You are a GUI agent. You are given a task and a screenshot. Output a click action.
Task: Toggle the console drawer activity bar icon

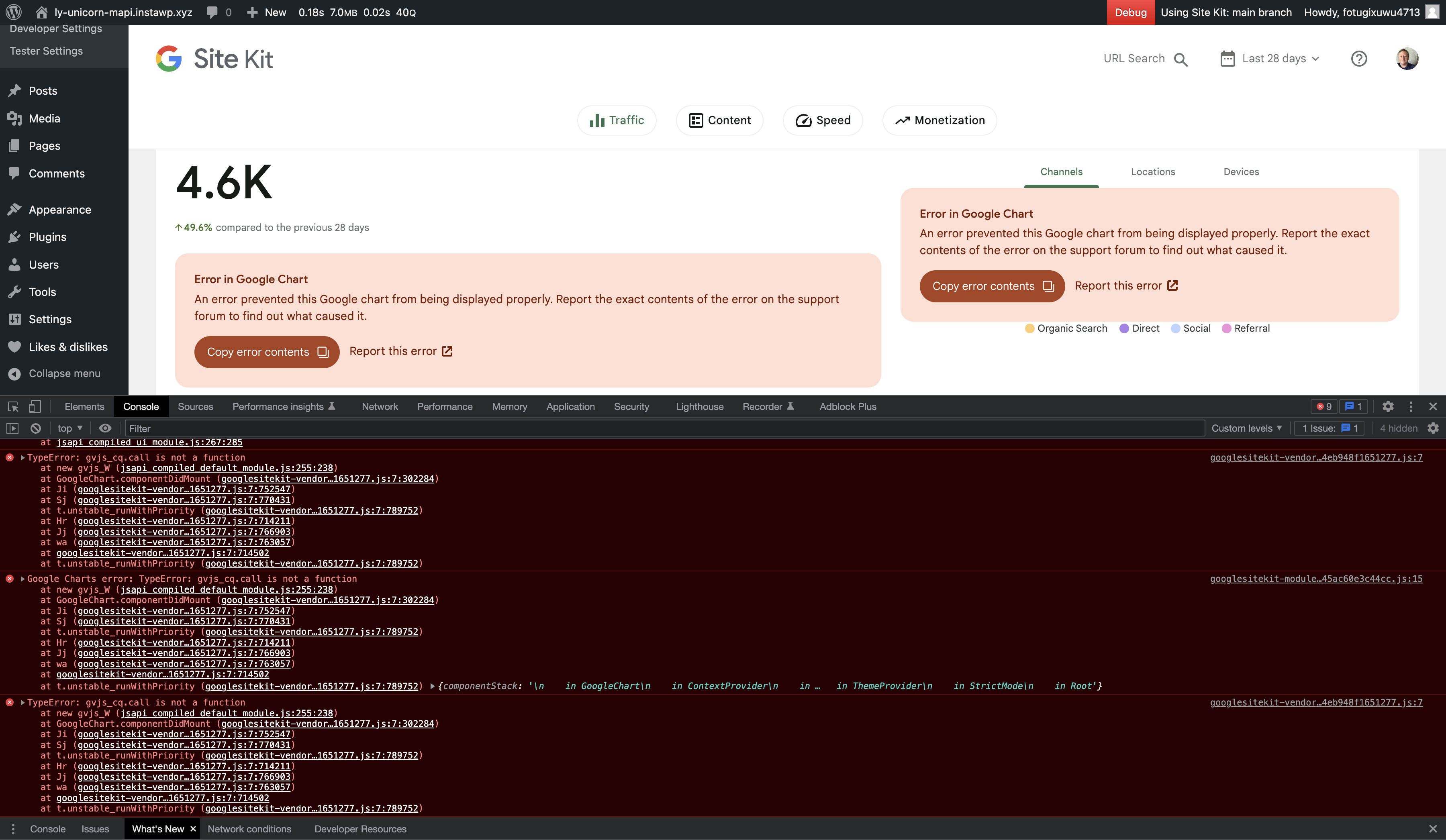pos(12,428)
